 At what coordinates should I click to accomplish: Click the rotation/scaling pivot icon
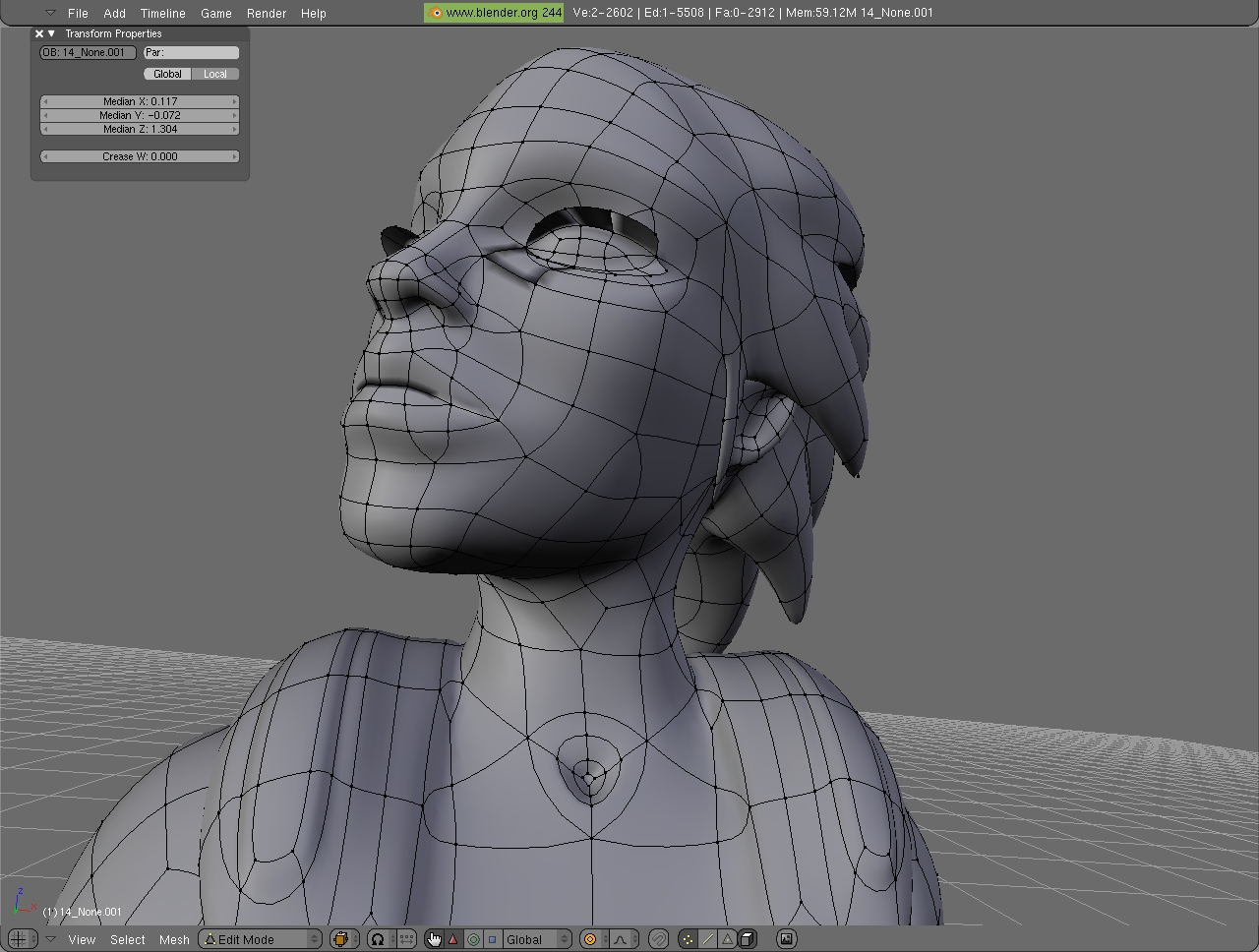coord(378,939)
